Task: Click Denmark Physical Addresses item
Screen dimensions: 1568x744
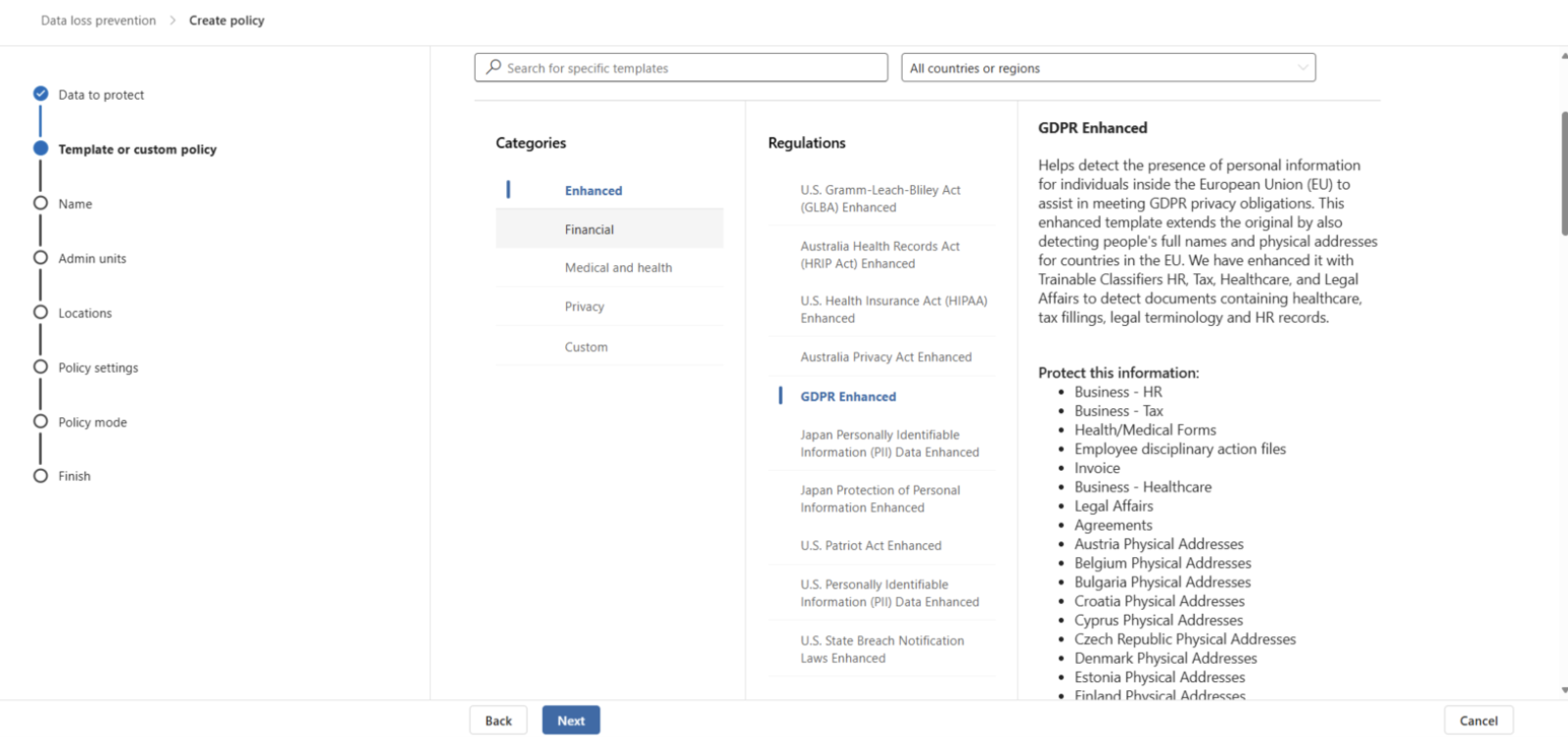Action: click(1165, 658)
